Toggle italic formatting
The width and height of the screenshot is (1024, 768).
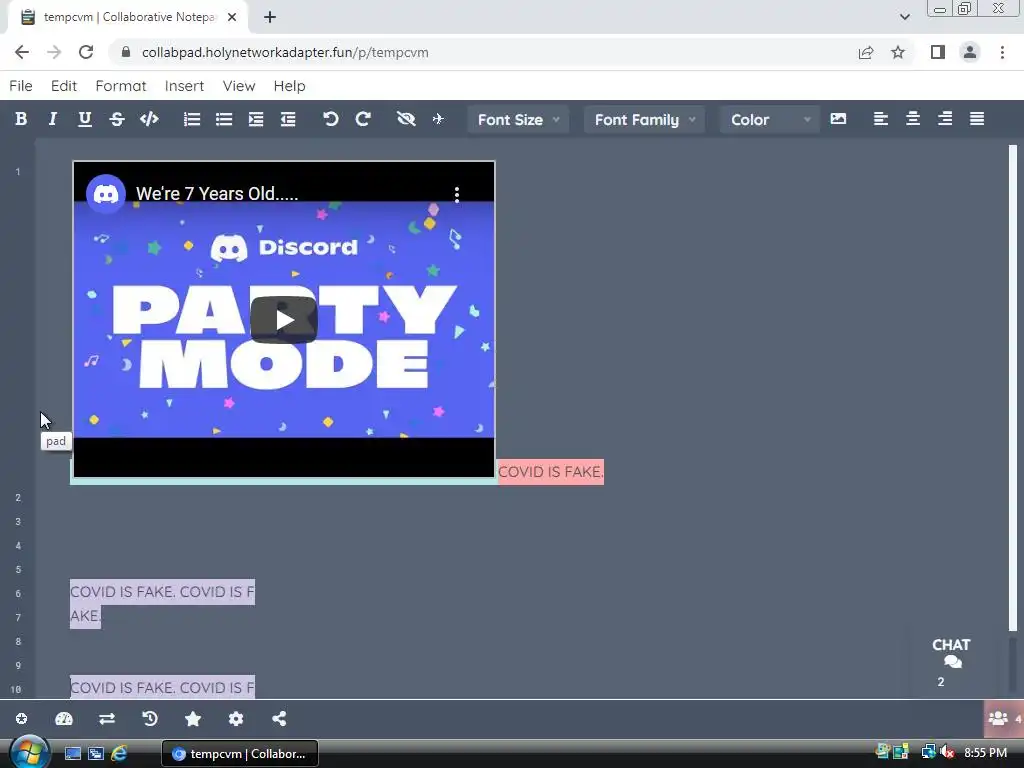(53, 119)
